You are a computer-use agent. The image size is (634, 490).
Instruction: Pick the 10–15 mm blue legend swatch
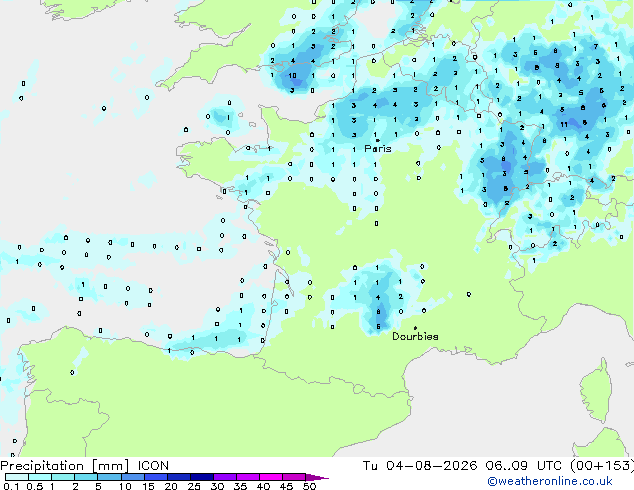(x=133, y=477)
